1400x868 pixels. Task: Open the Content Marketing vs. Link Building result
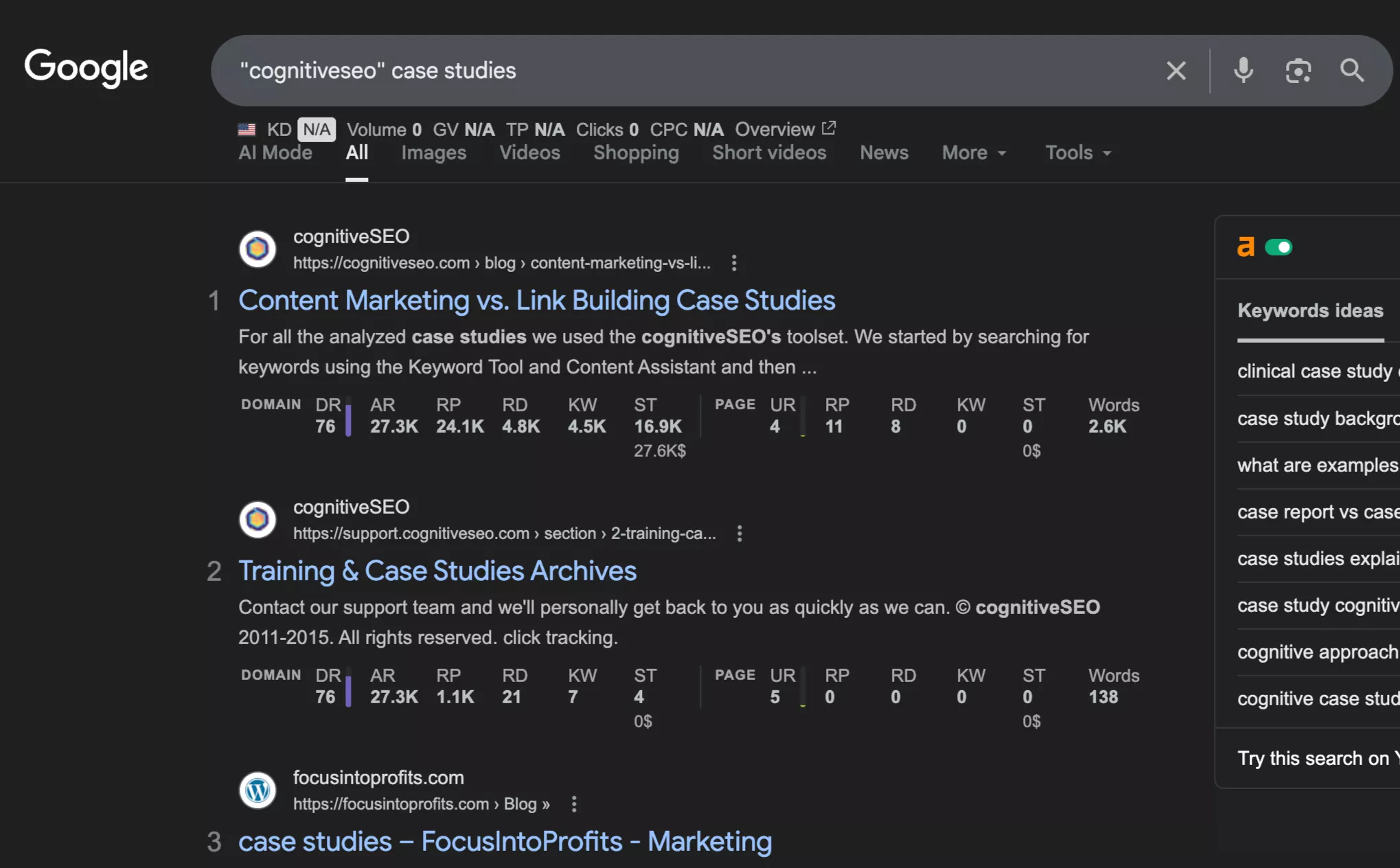(x=536, y=300)
